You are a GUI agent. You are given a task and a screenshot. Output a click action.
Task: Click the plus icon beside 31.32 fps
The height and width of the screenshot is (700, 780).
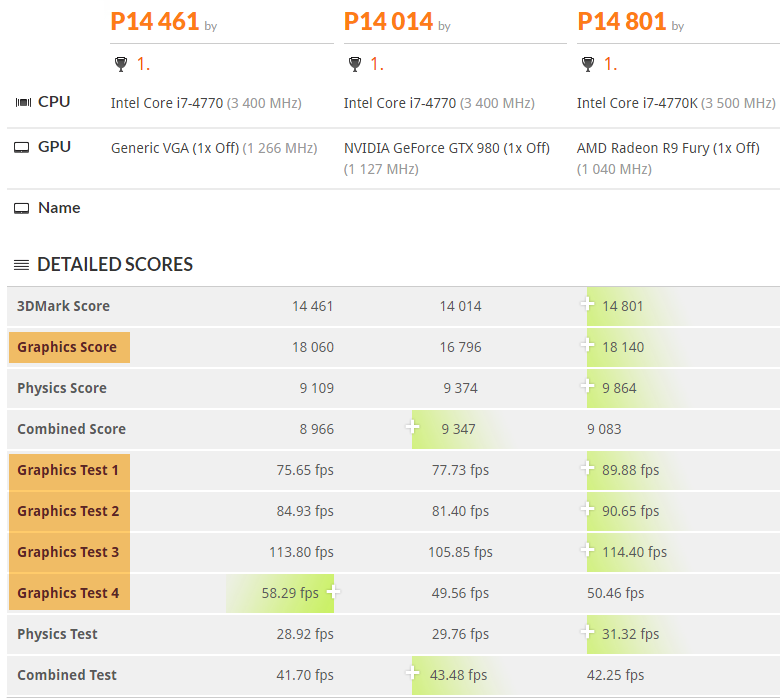point(587,632)
